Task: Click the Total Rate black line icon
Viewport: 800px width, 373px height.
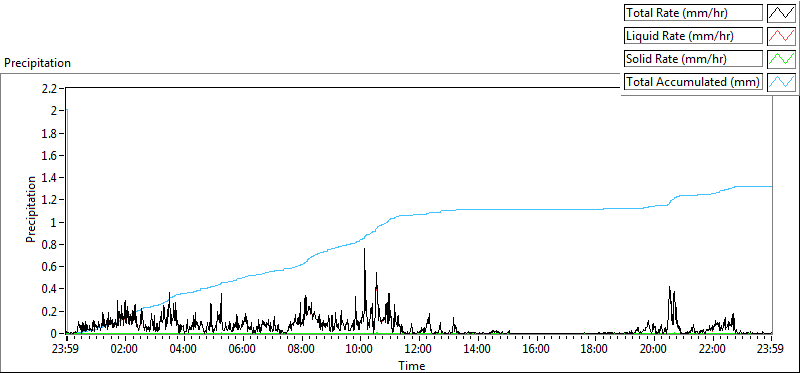Action: point(782,13)
